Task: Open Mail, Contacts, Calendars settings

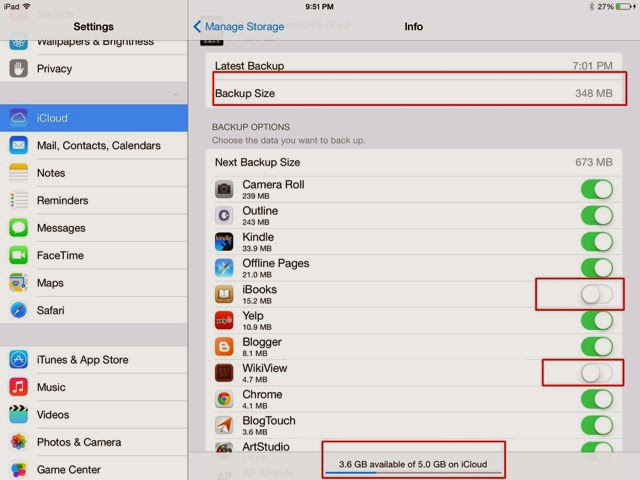Action: [94, 145]
